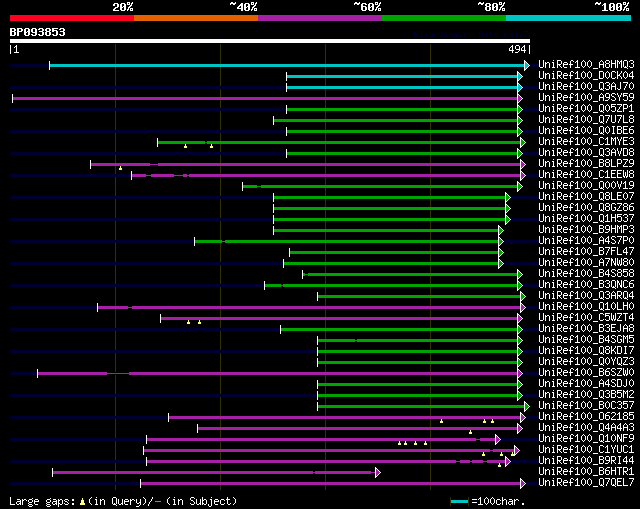Select the UniRef100_C1MYE3 label

(586, 142)
